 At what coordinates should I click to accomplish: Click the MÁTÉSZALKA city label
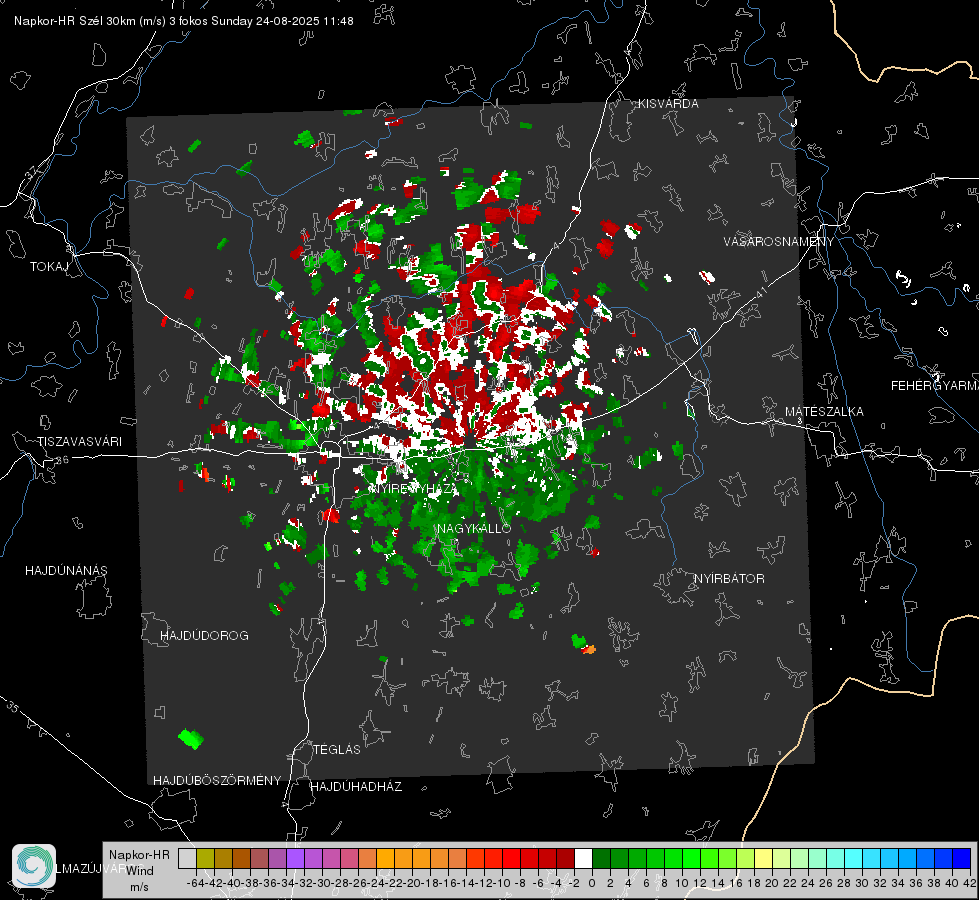[824, 412]
